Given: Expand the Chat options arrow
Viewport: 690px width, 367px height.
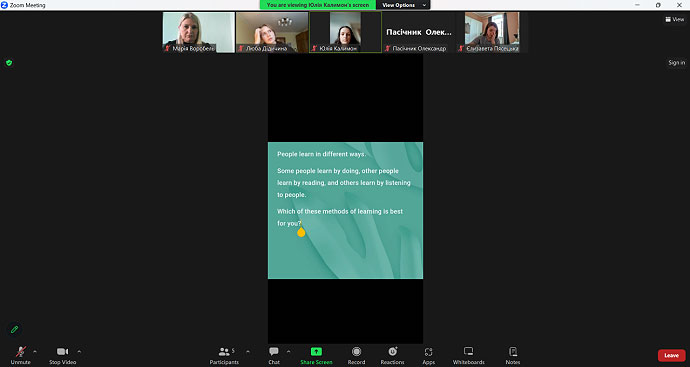Looking at the screenshot, I should [x=288, y=352].
